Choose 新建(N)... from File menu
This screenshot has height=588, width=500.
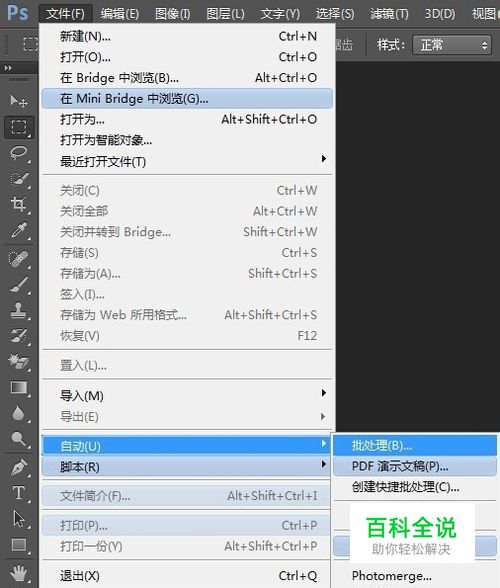pos(187,36)
